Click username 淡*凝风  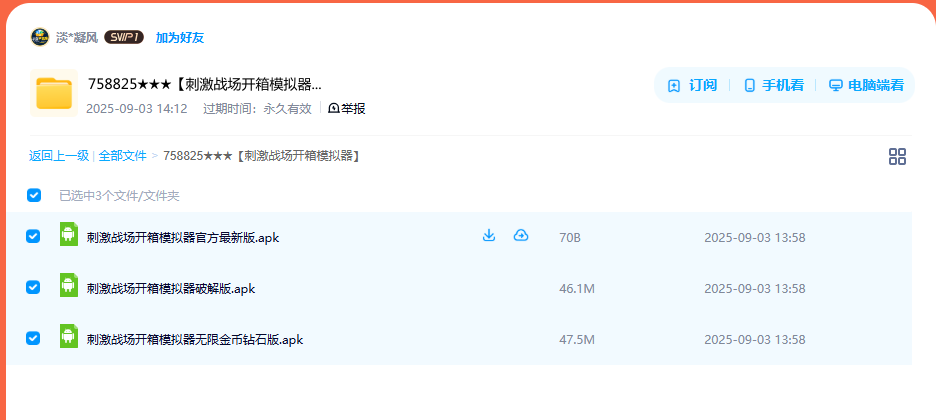pos(77,38)
